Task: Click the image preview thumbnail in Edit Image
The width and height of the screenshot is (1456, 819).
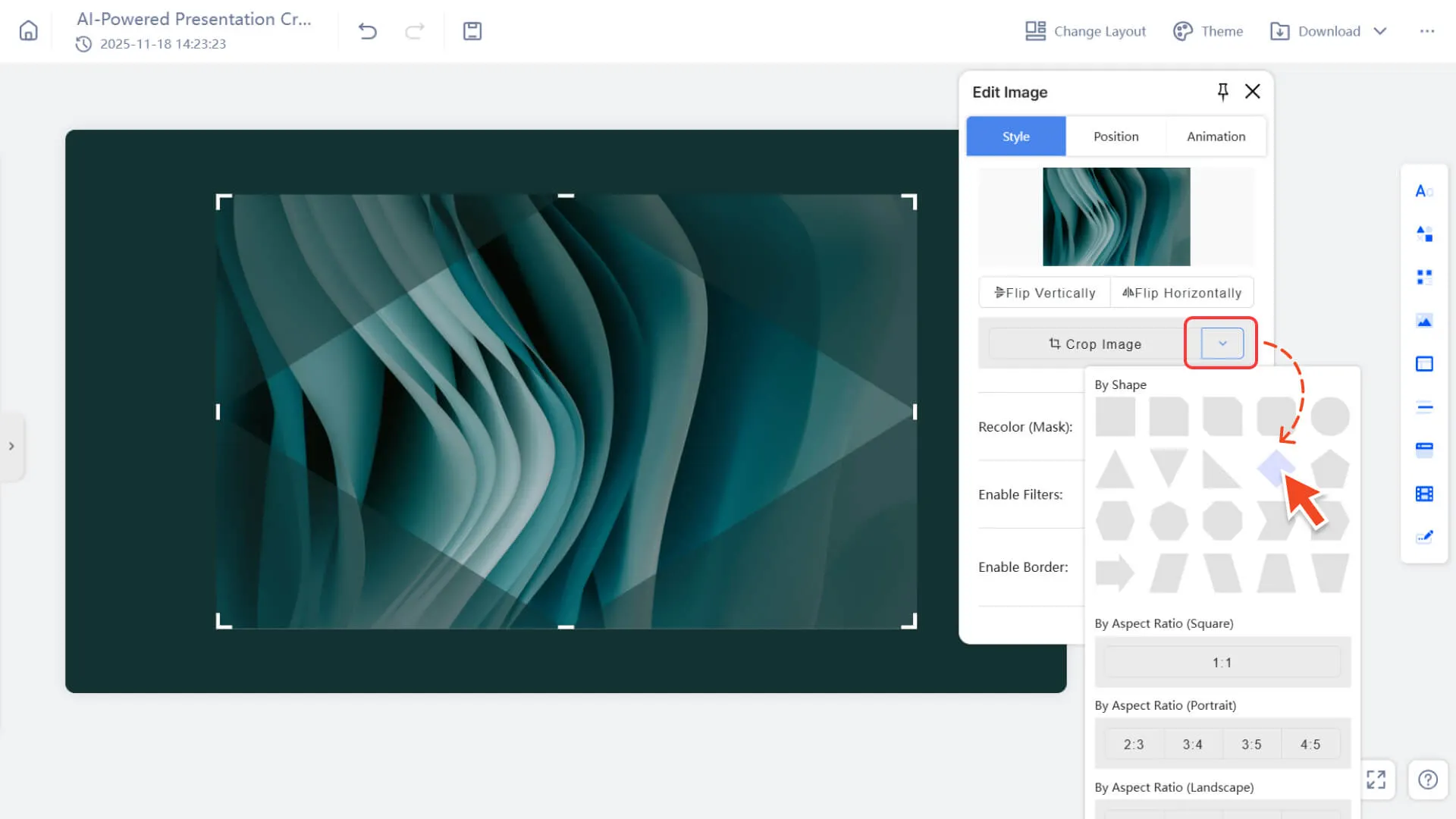Action: [1116, 217]
